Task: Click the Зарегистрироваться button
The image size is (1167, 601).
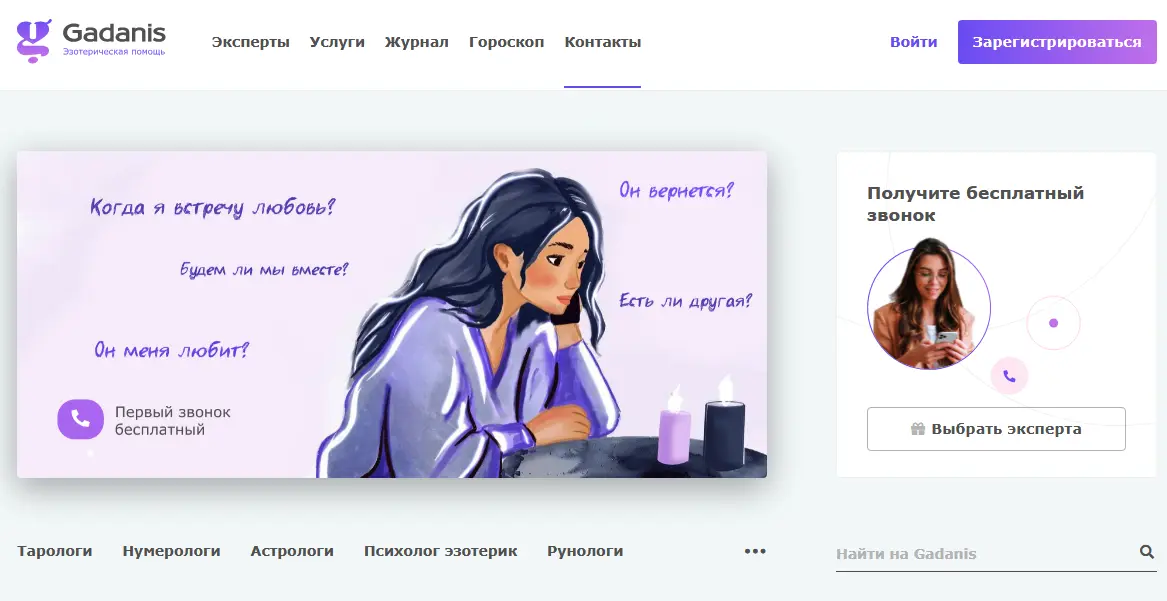Action: [1057, 42]
